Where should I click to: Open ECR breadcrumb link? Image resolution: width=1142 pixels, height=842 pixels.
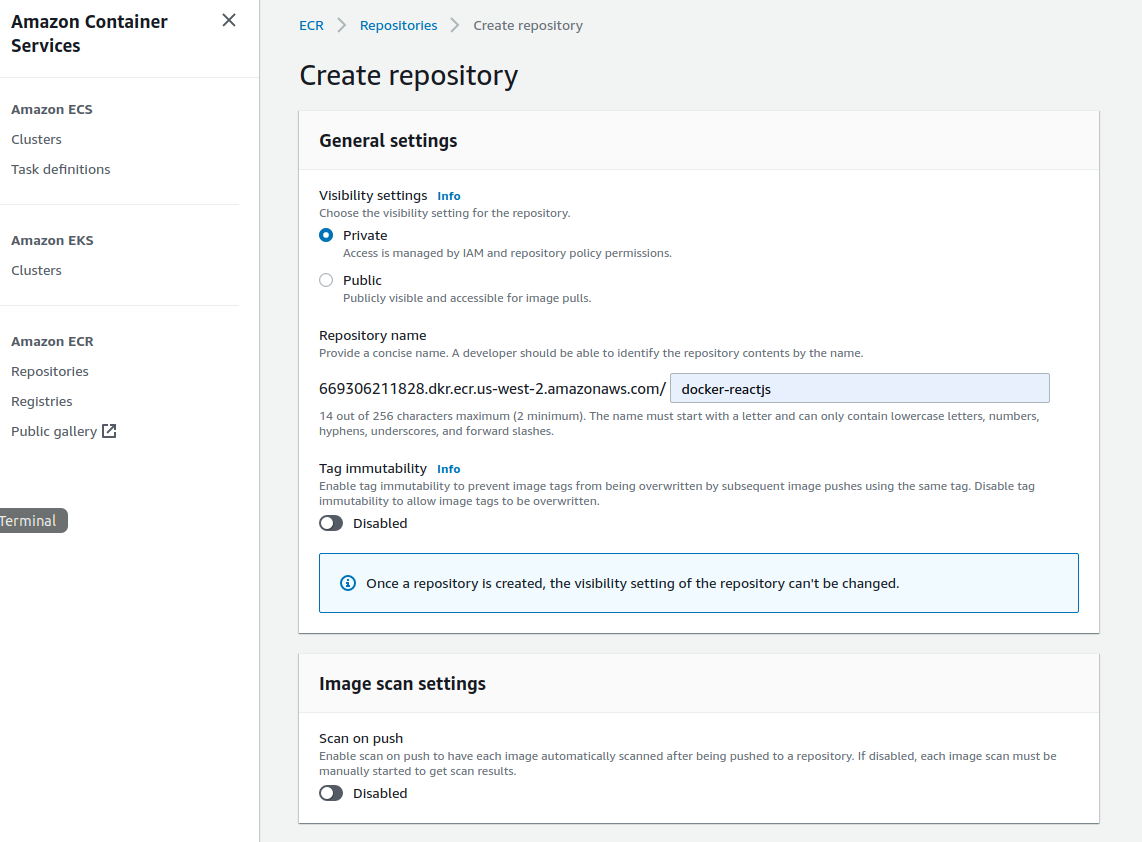tap(311, 26)
